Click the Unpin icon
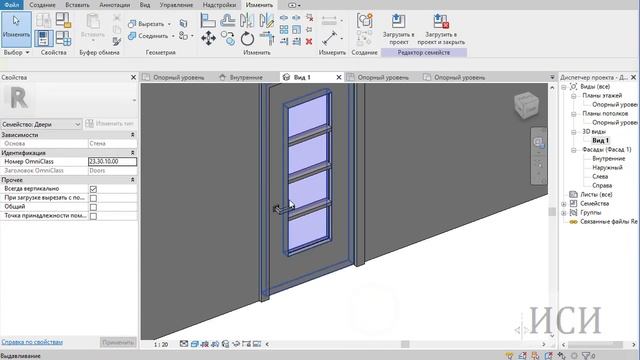Viewport: 640px width, 360px height. click(309, 18)
